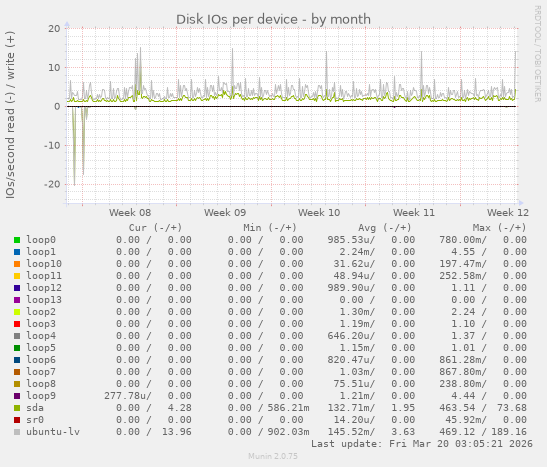Click the sda olive color swatch

(x=17, y=408)
